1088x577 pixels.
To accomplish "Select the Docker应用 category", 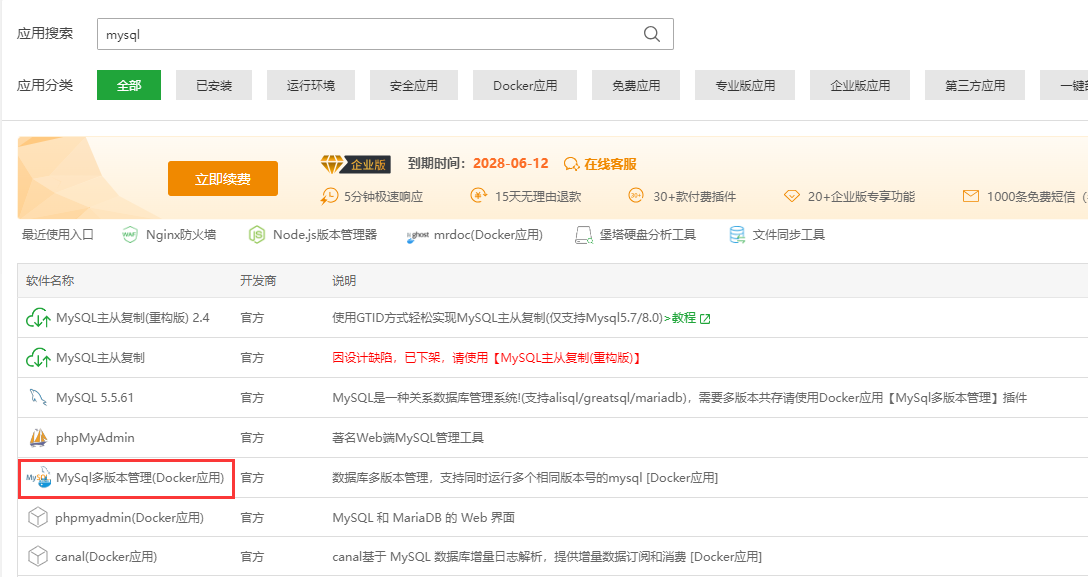I will 525,85.
